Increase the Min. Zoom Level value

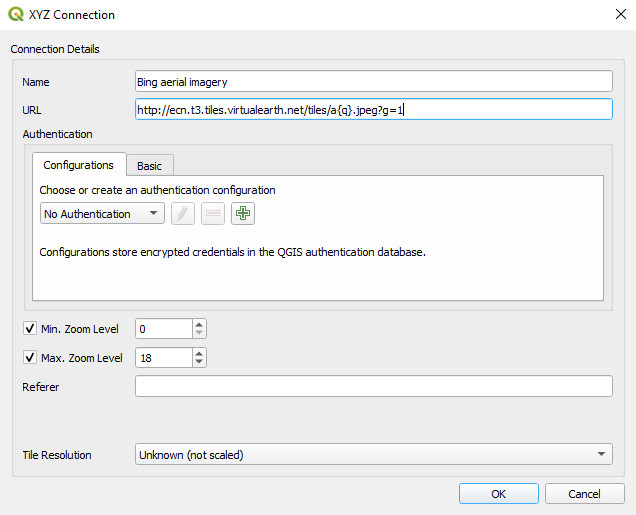(x=199, y=324)
